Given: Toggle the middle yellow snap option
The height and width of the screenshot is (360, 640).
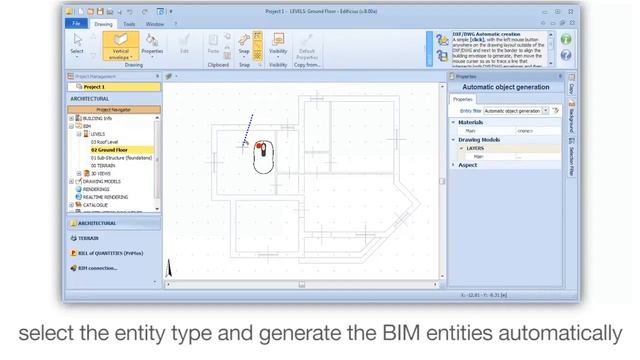Looking at the screenshot, I should coord(258,45).
